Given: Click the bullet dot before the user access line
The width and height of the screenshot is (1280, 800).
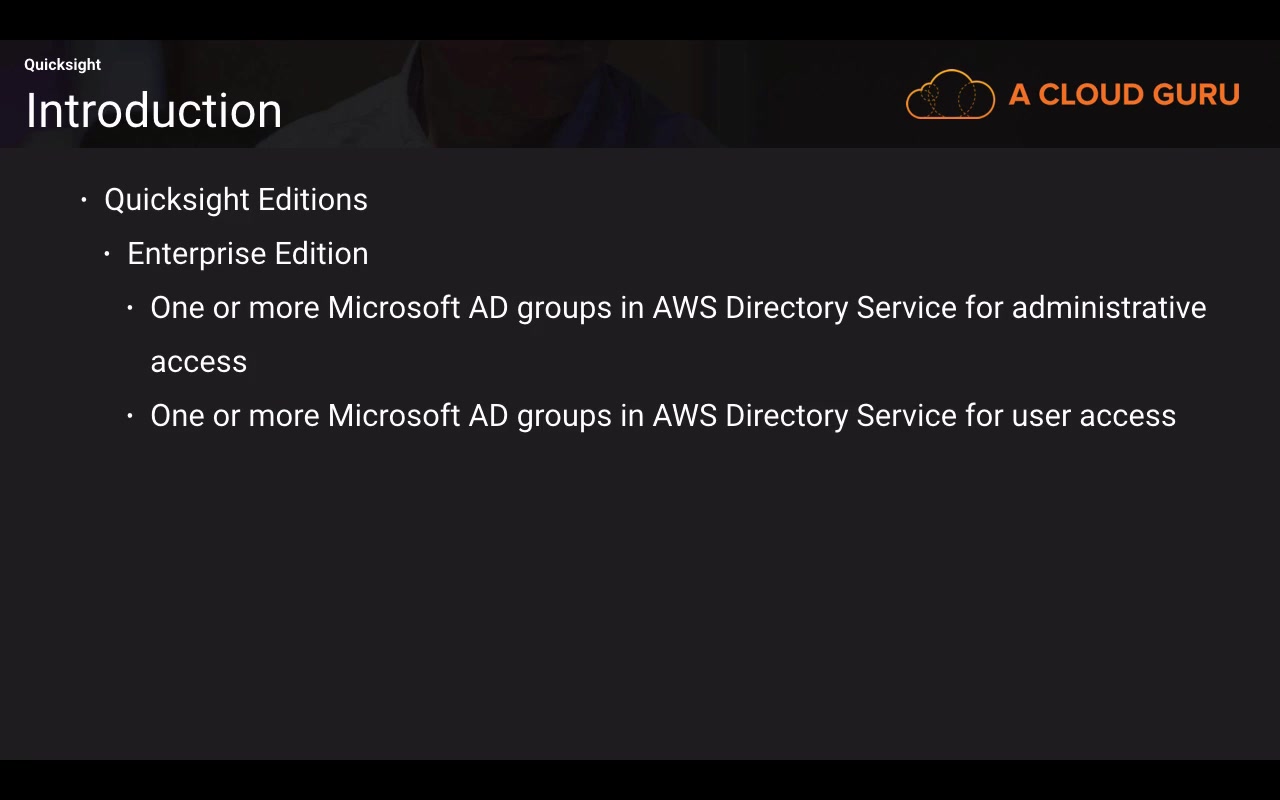Looking at the screenshot, I should [x=130, y=416].
